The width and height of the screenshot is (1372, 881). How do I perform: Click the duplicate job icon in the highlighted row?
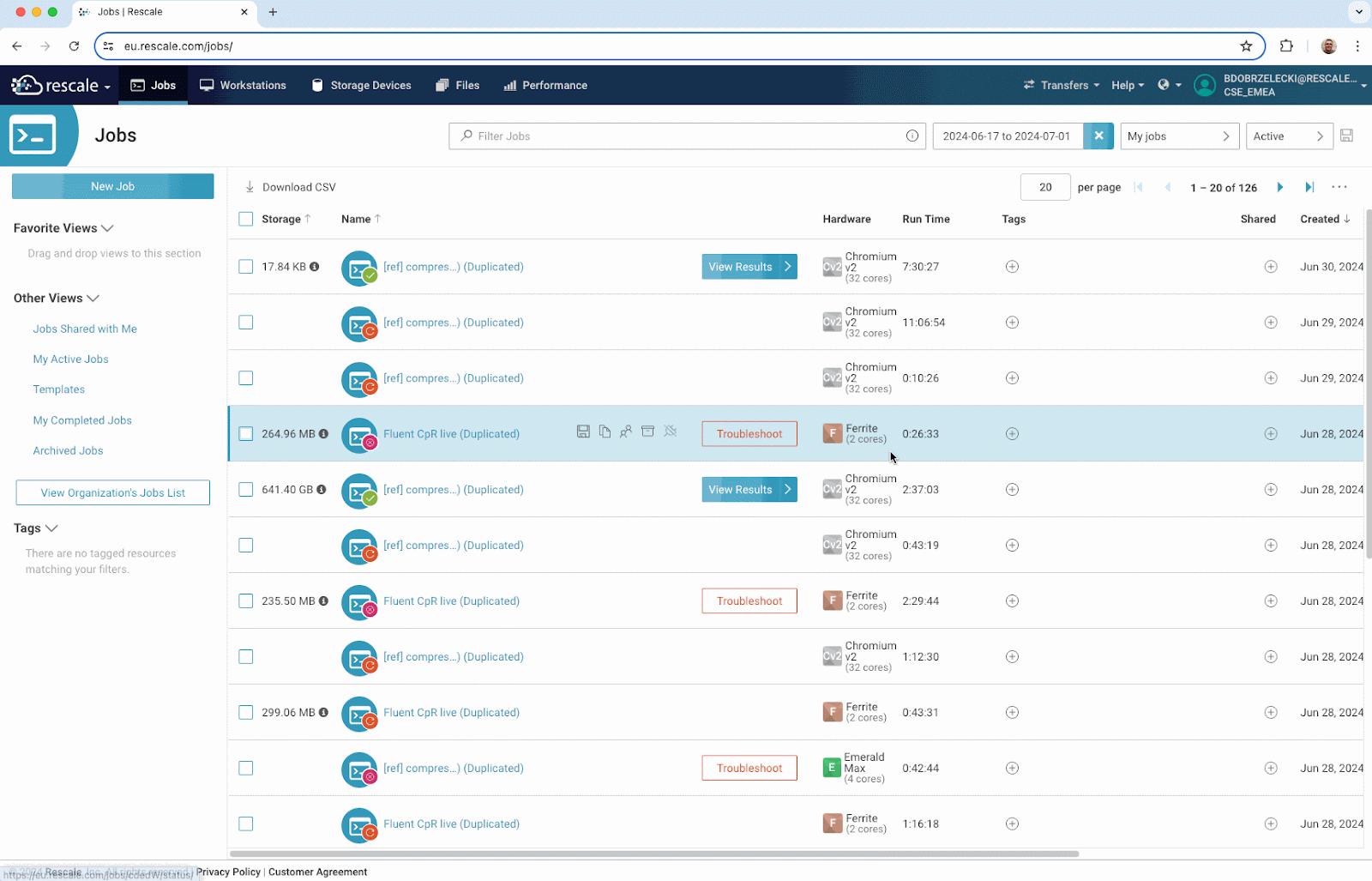point(605,431)
